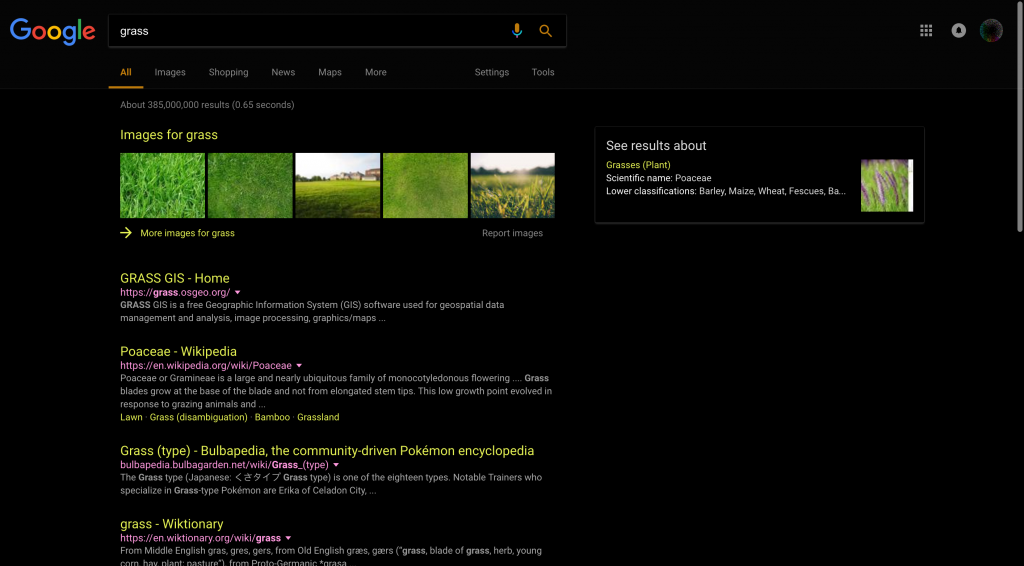This screenshot has width=1024, height=566.
Task: Open Poaceae - Wikipedia result
Action: [x=178, y=351]
